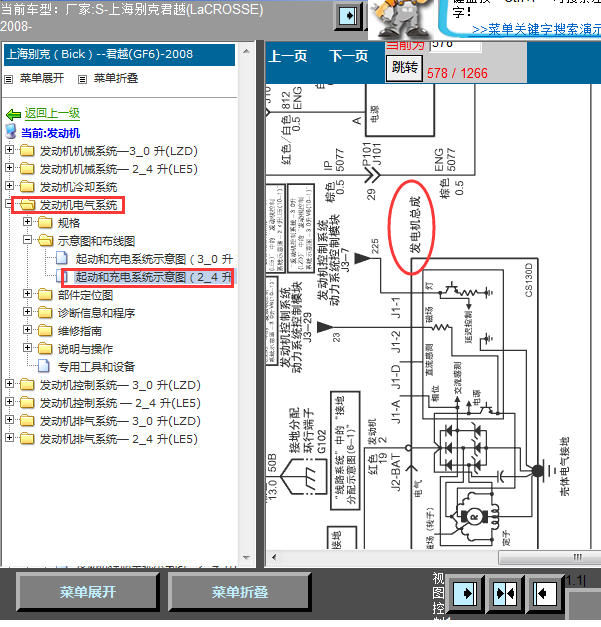Collapse the 示意图和布线图 subfolder
601x627 pixels.
[x=27, y=240]
